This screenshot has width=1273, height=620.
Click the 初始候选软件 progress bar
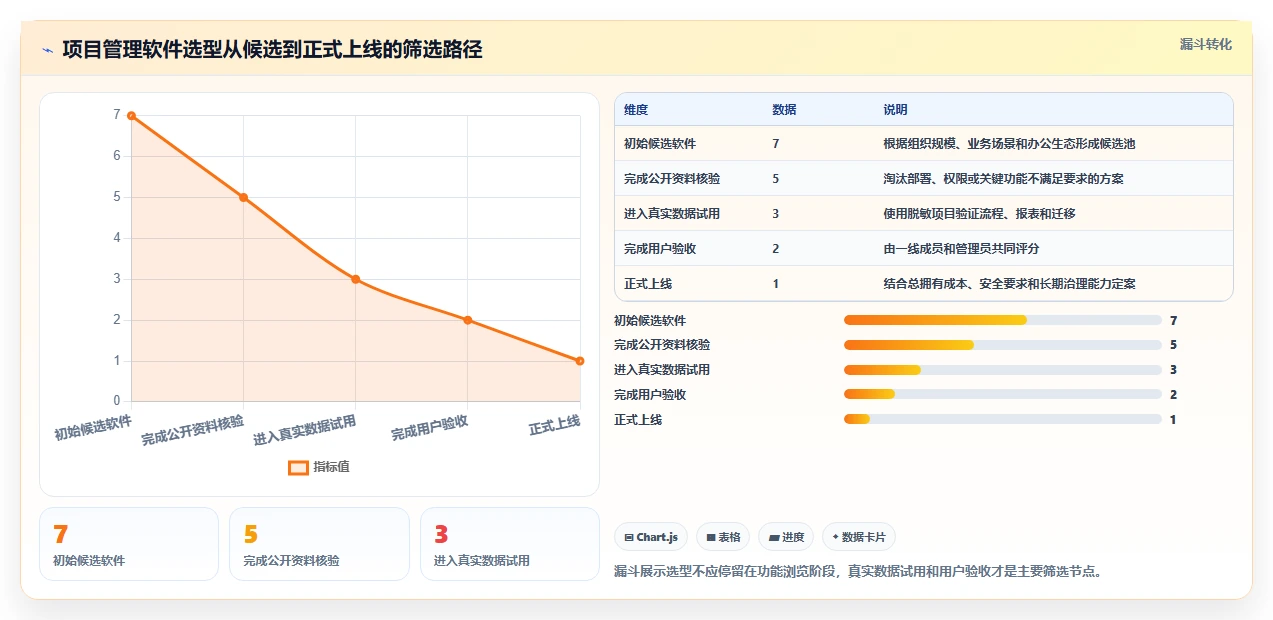1003,320
